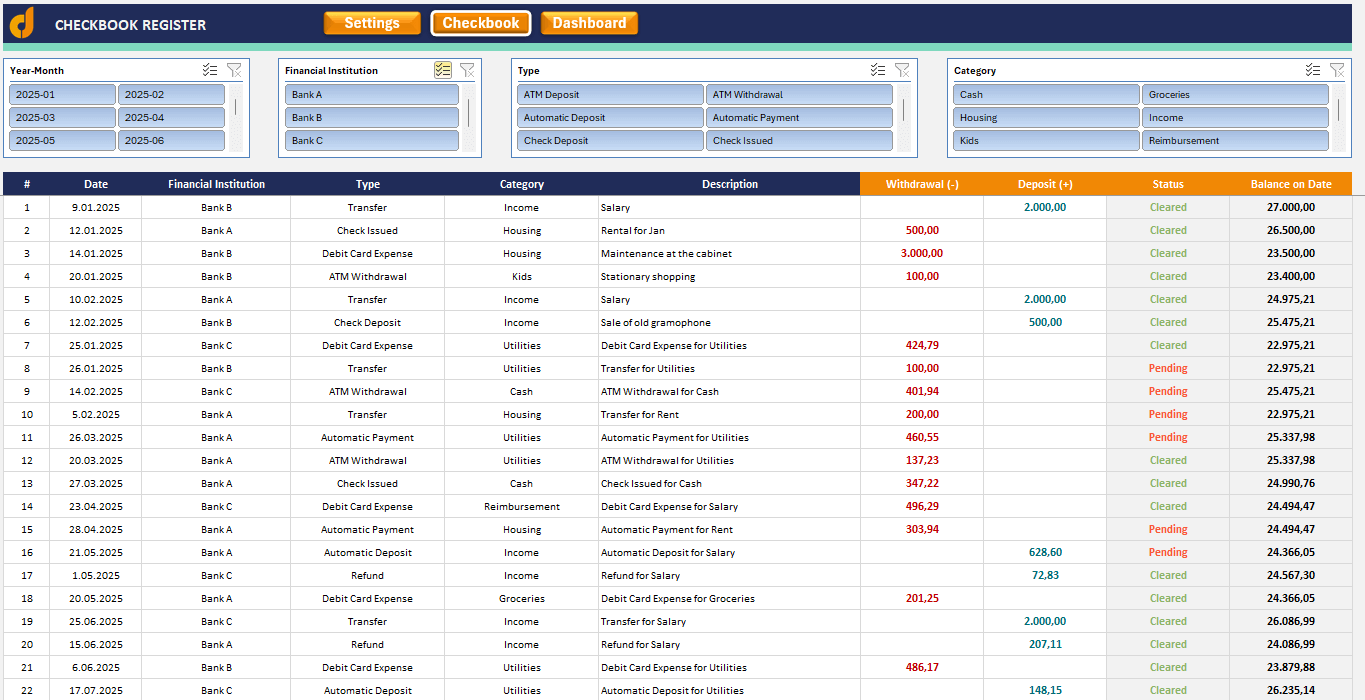Select 2025-06 slicer item

171,141
